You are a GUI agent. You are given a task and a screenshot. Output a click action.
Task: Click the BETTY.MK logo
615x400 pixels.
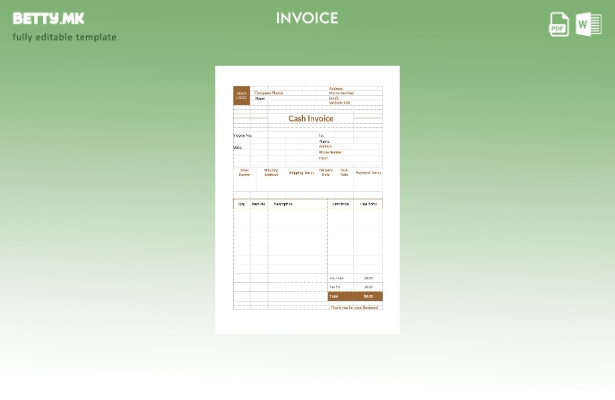tap(49, 18)
